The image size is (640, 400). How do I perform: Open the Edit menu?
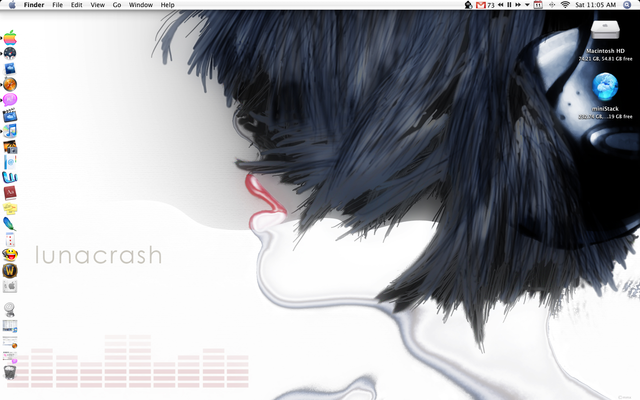click(76, 5)
